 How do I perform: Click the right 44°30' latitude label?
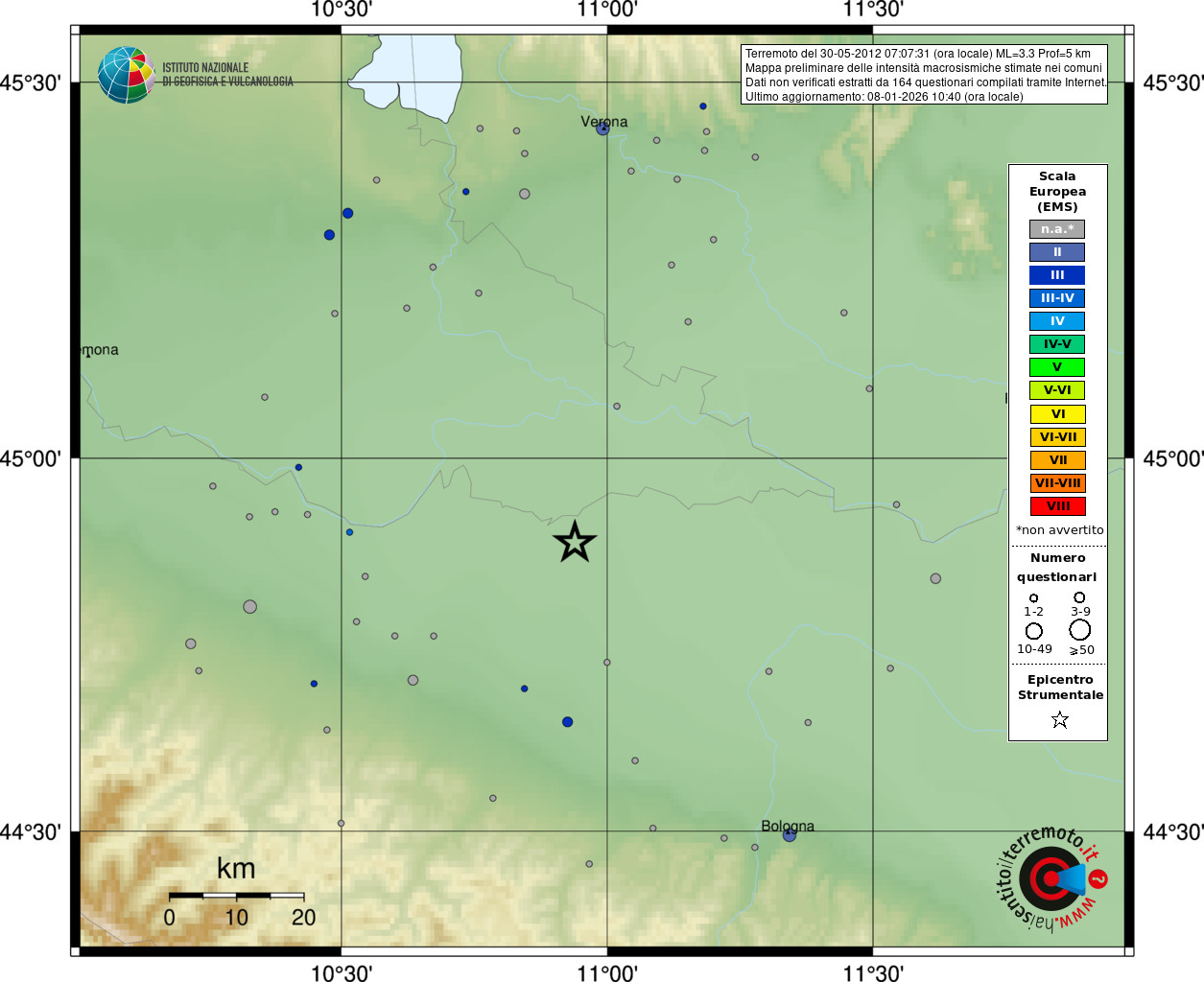click(x=1172, y=832)
